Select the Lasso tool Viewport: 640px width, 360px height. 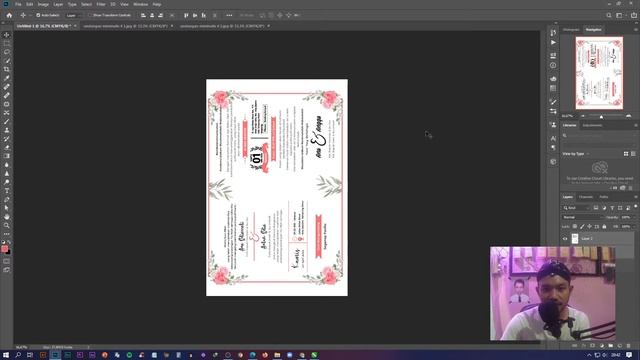click(7, 52)
